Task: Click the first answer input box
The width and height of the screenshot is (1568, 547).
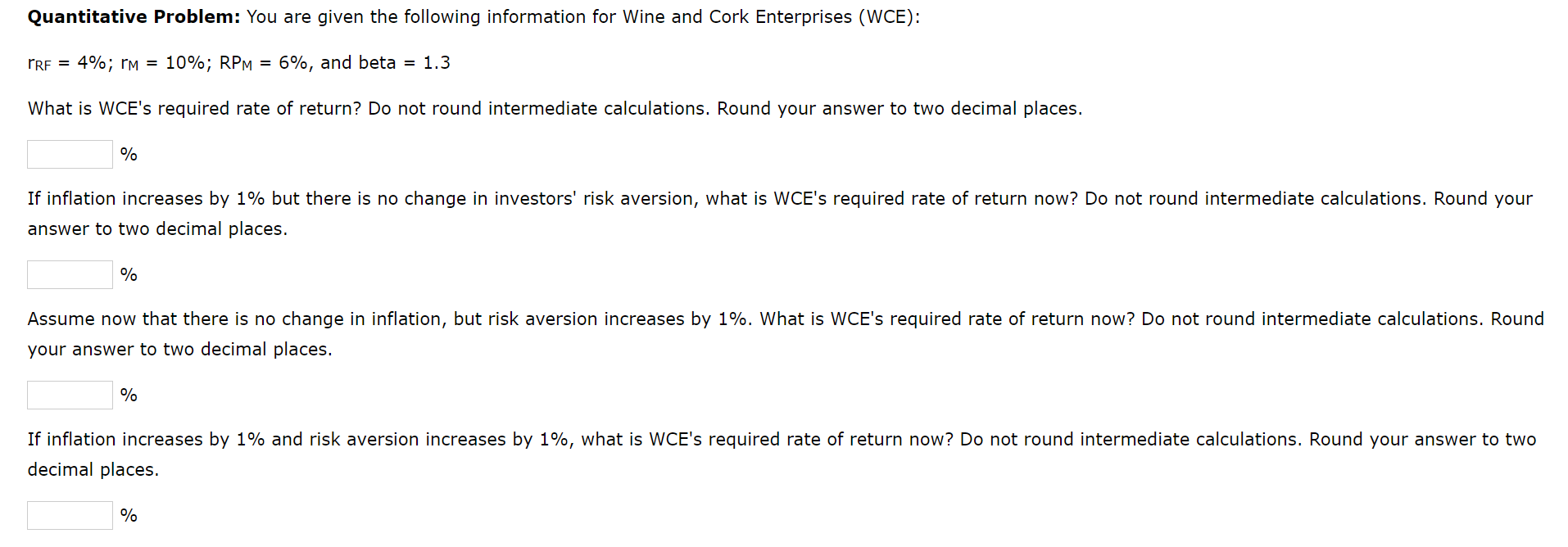Action: pos(69,154)
